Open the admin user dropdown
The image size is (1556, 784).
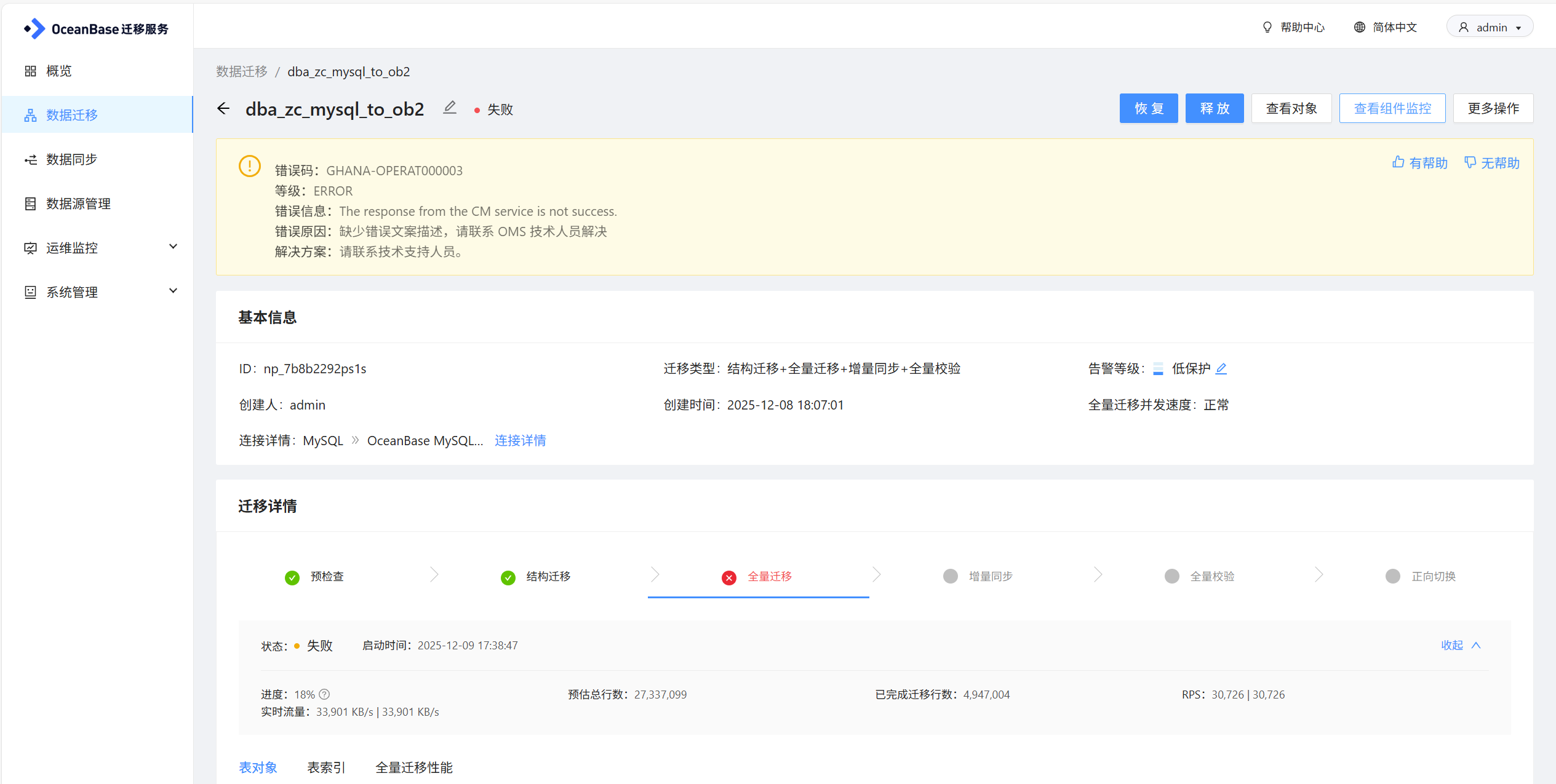1490,27
